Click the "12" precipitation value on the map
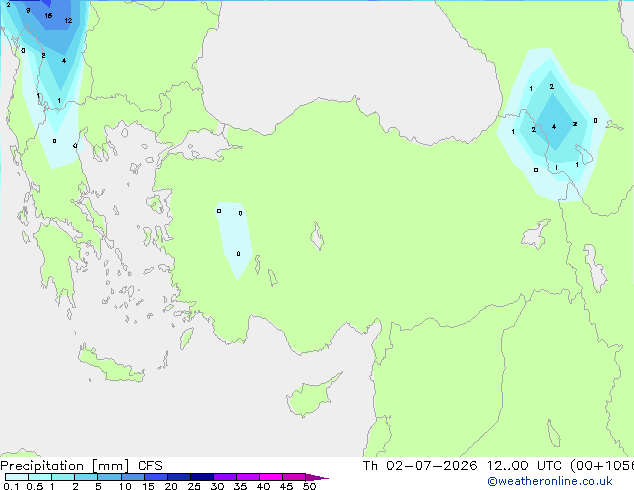 click(68, 20)
